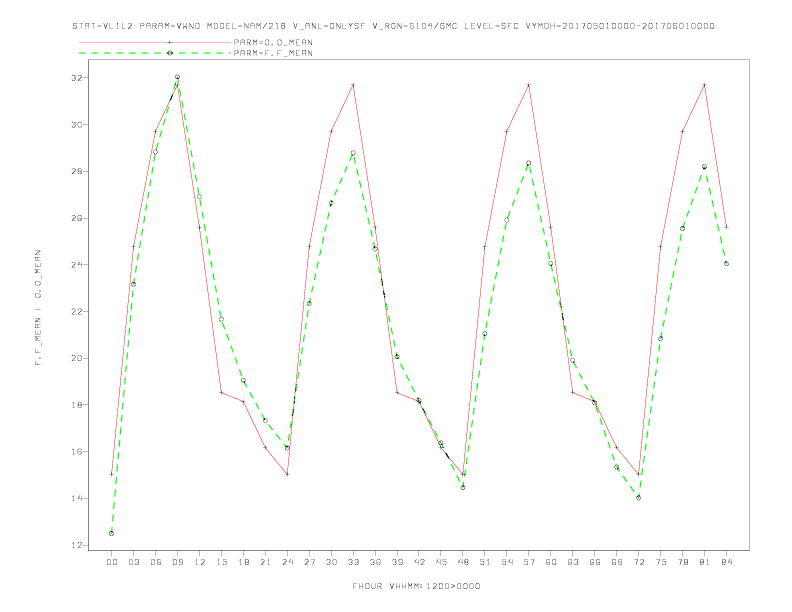This screenshot has height=612, width=792.
Task: Click x-axis tick label 09
Action: pyautogui.click(x=177, y=562)
